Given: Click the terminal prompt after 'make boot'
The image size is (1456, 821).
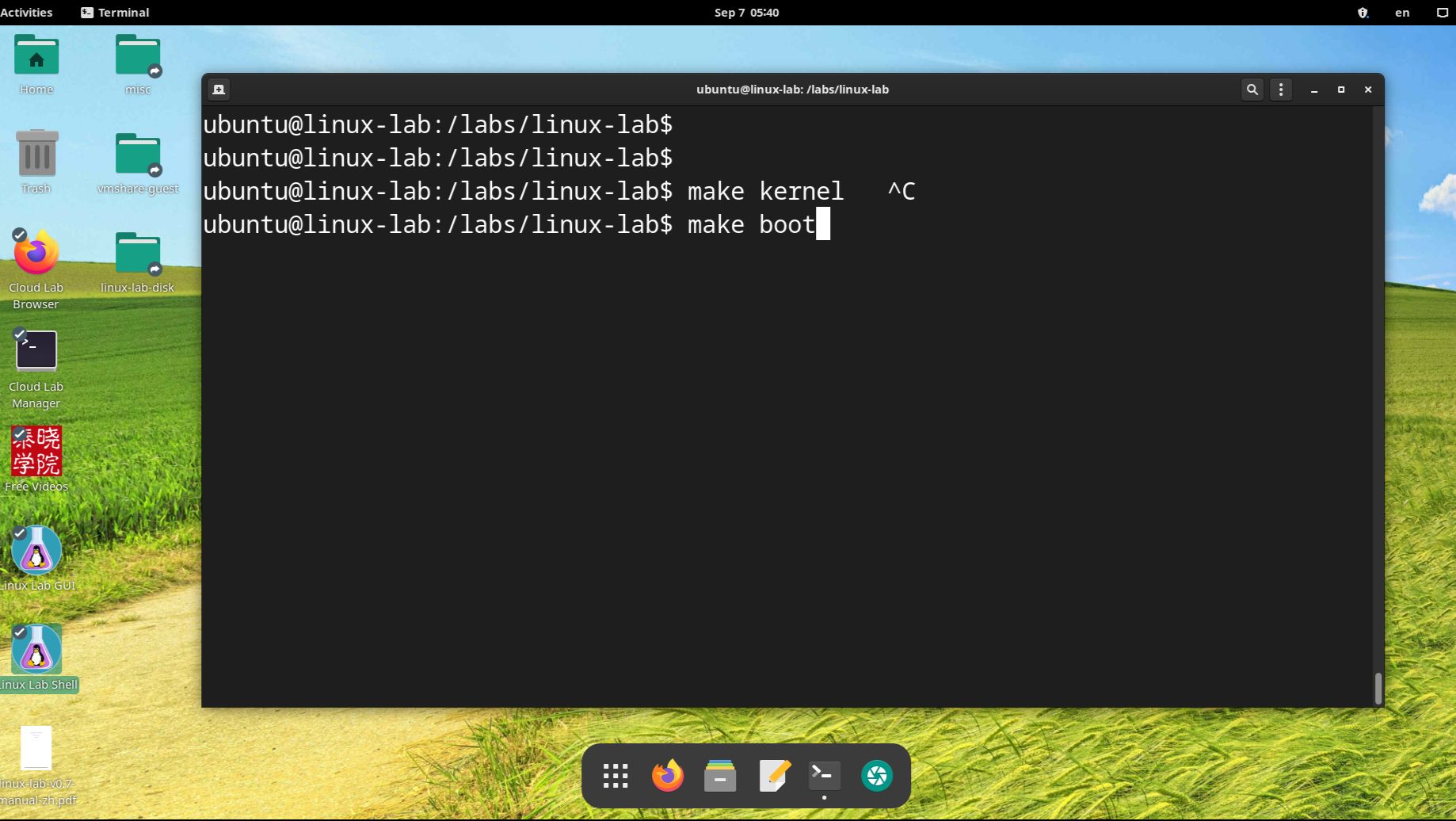Looking at the screenshot, I should pyautogui.click(x=825, y=224).
